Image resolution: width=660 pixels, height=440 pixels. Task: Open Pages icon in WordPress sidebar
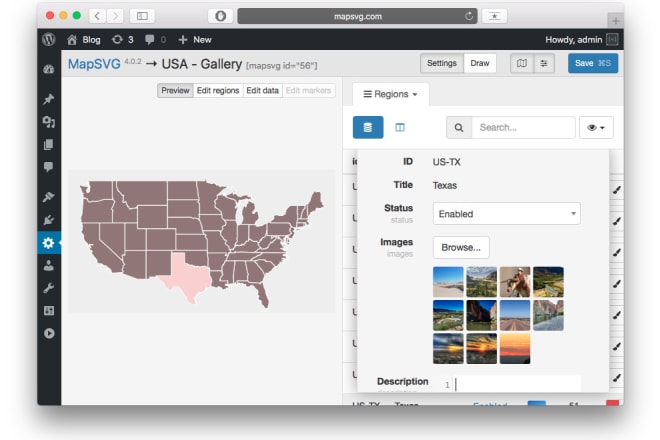tap(49, 144)
